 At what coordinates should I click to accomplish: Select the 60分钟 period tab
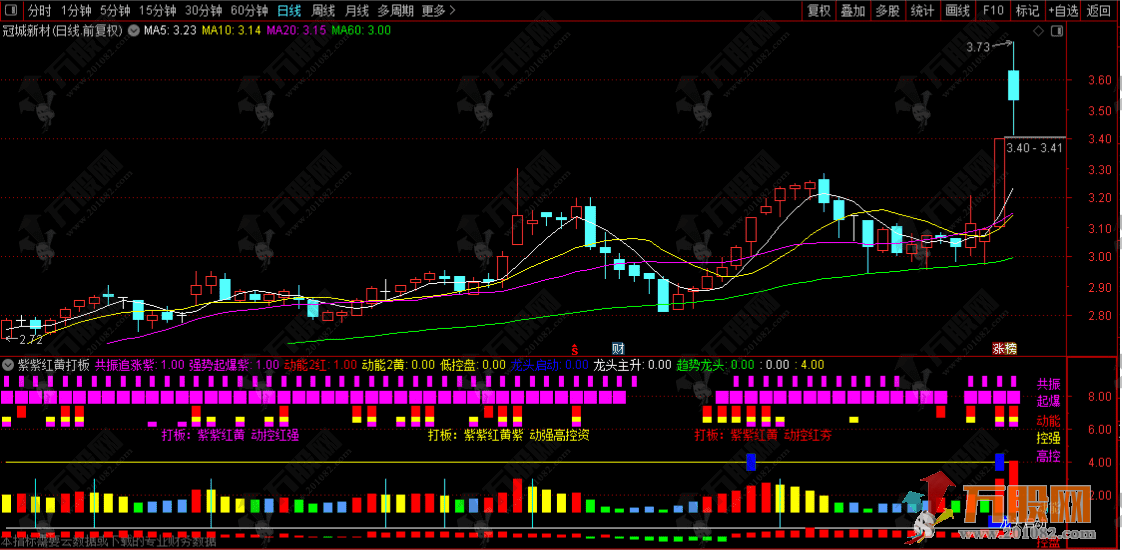(x=249, y=10)
